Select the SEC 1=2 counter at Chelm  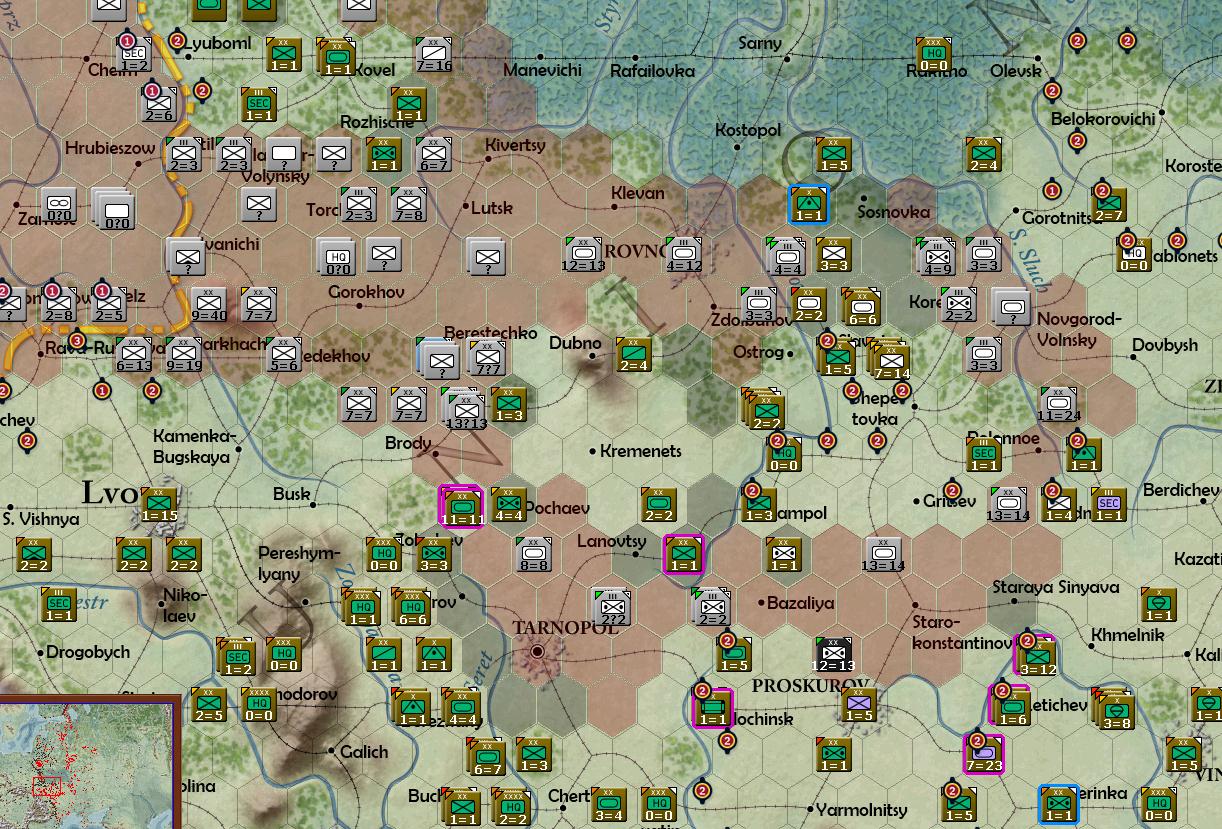[x=134, y=54]
